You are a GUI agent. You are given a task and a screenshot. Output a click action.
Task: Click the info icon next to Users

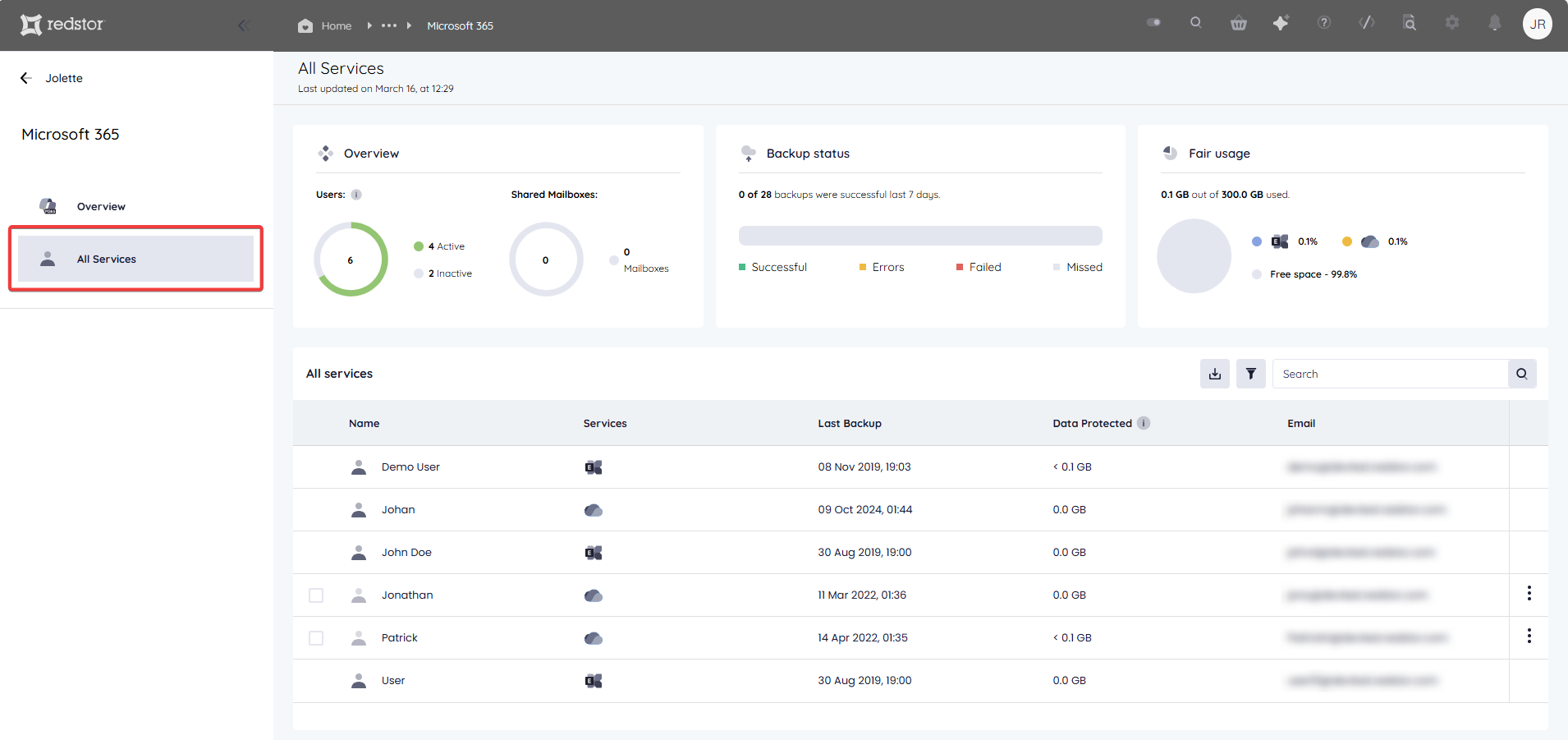(x=356, y=195)
